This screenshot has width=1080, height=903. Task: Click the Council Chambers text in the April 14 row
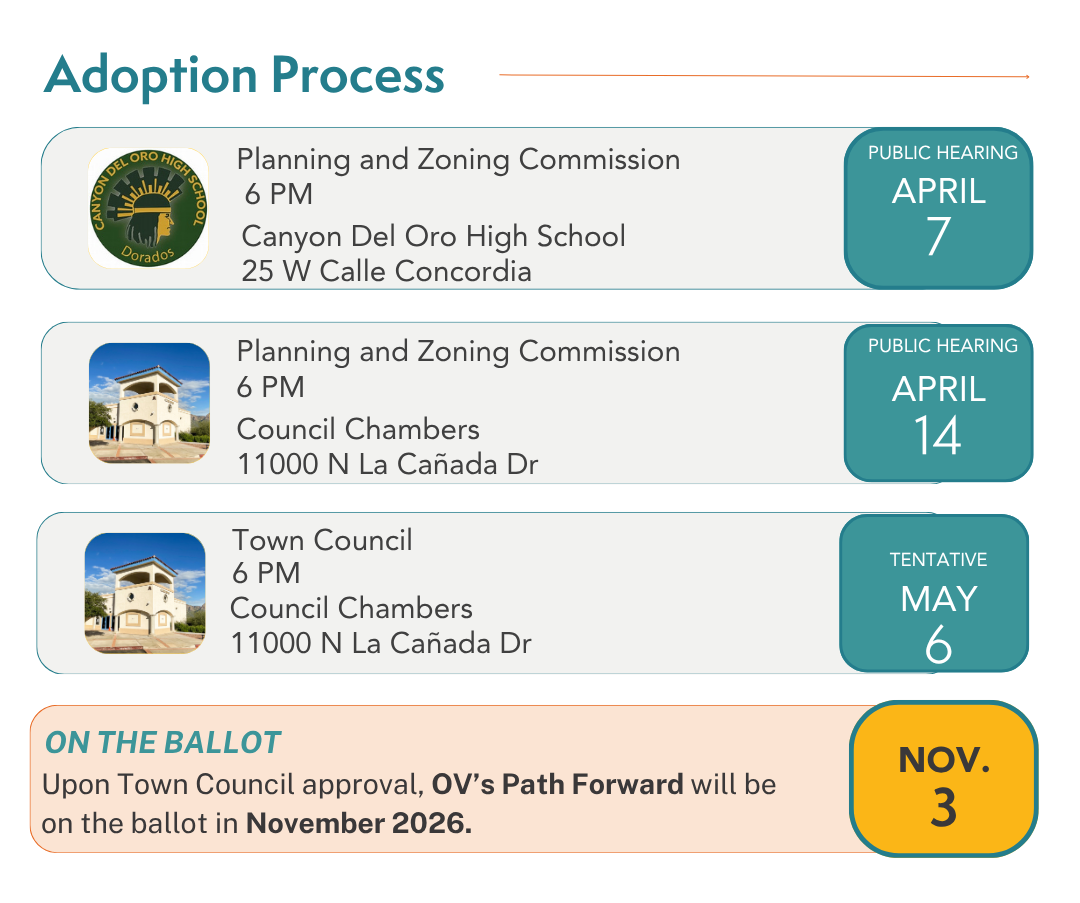(358, 429)
